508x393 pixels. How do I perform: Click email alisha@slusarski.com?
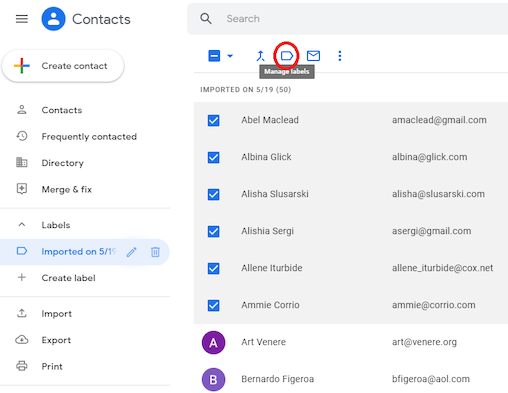pyautogui.click(x=438, y=194)
